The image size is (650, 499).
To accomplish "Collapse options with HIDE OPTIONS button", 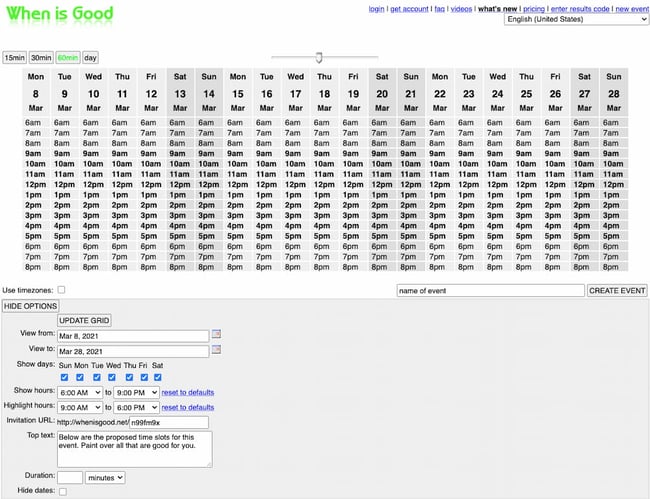I will coord(32,305).
